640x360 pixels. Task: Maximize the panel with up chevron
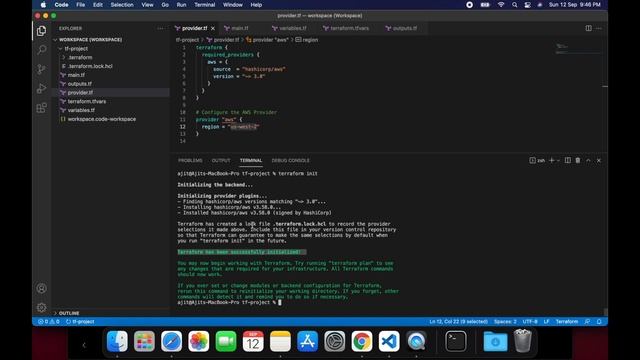(x=588, y=160)
